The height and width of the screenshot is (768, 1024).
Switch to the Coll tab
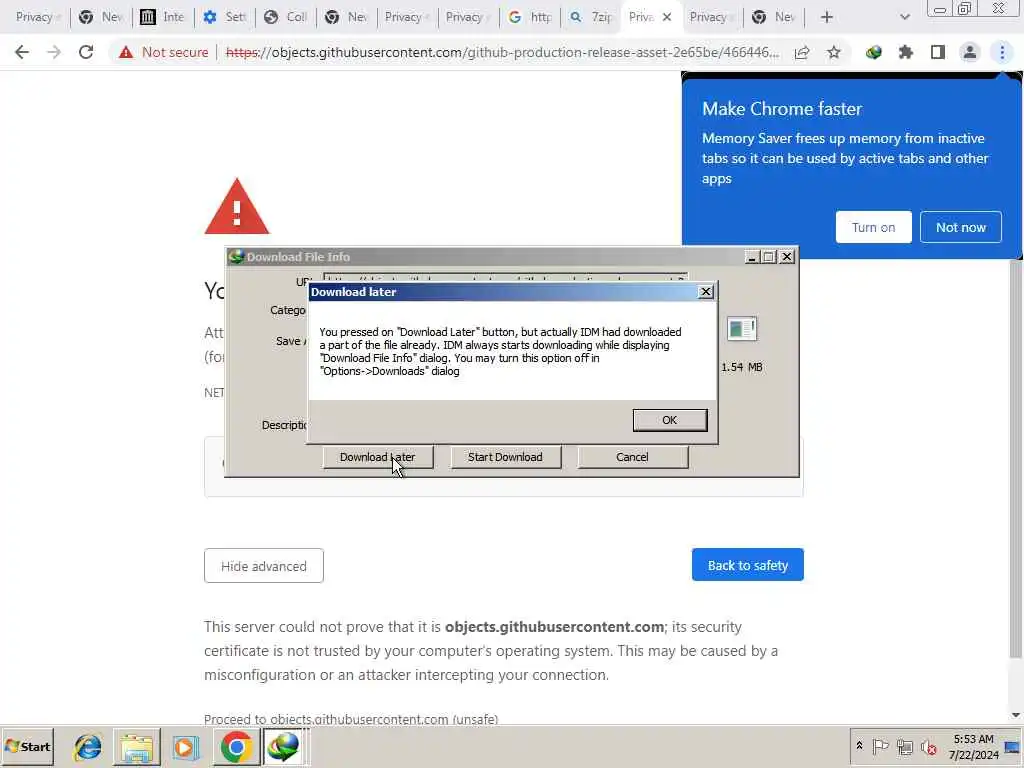(x=285, y=17)
